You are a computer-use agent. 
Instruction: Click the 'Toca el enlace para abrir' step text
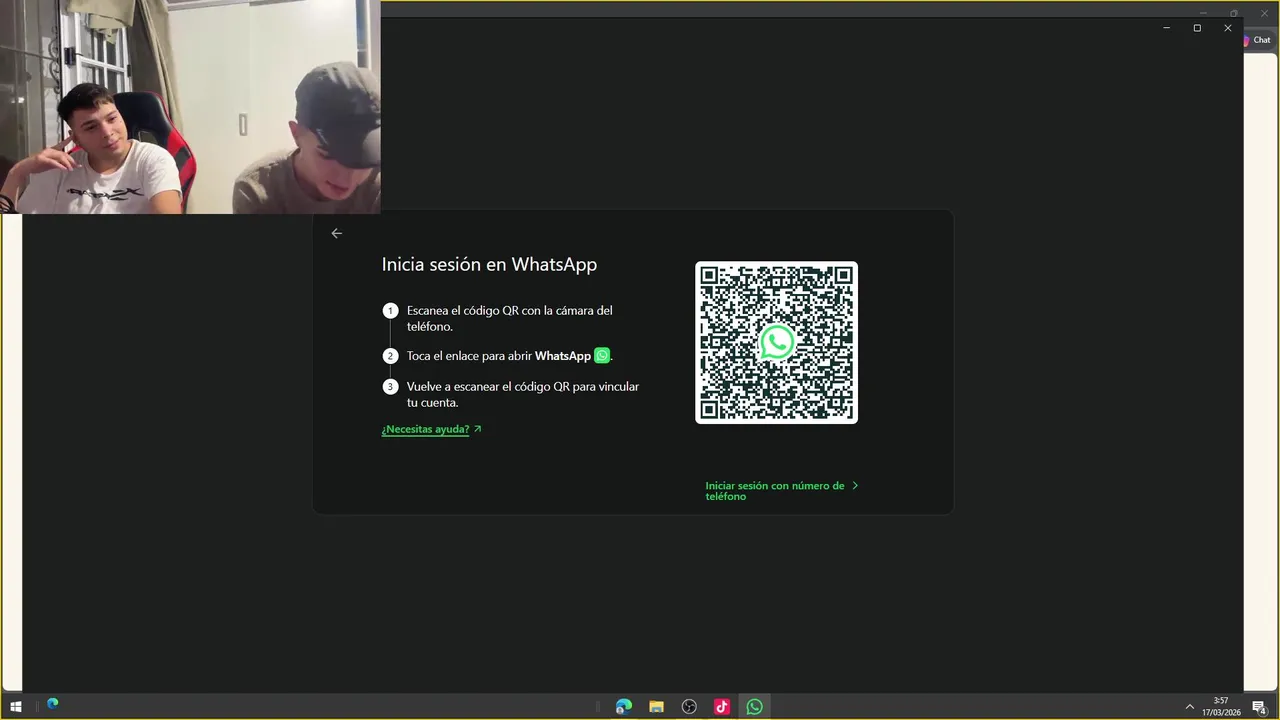[x=509, y=356]
